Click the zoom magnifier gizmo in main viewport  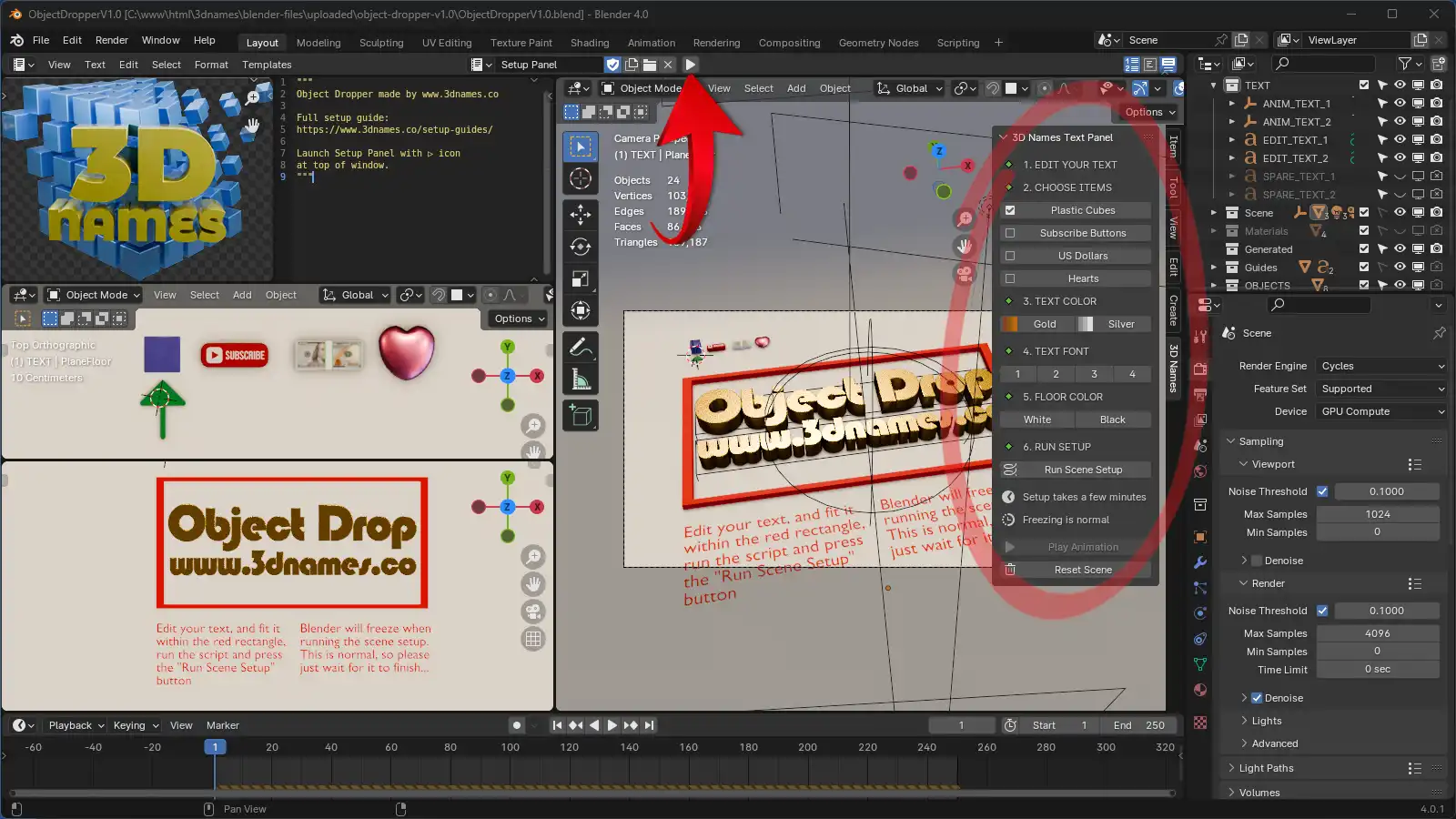pos(965,219)
